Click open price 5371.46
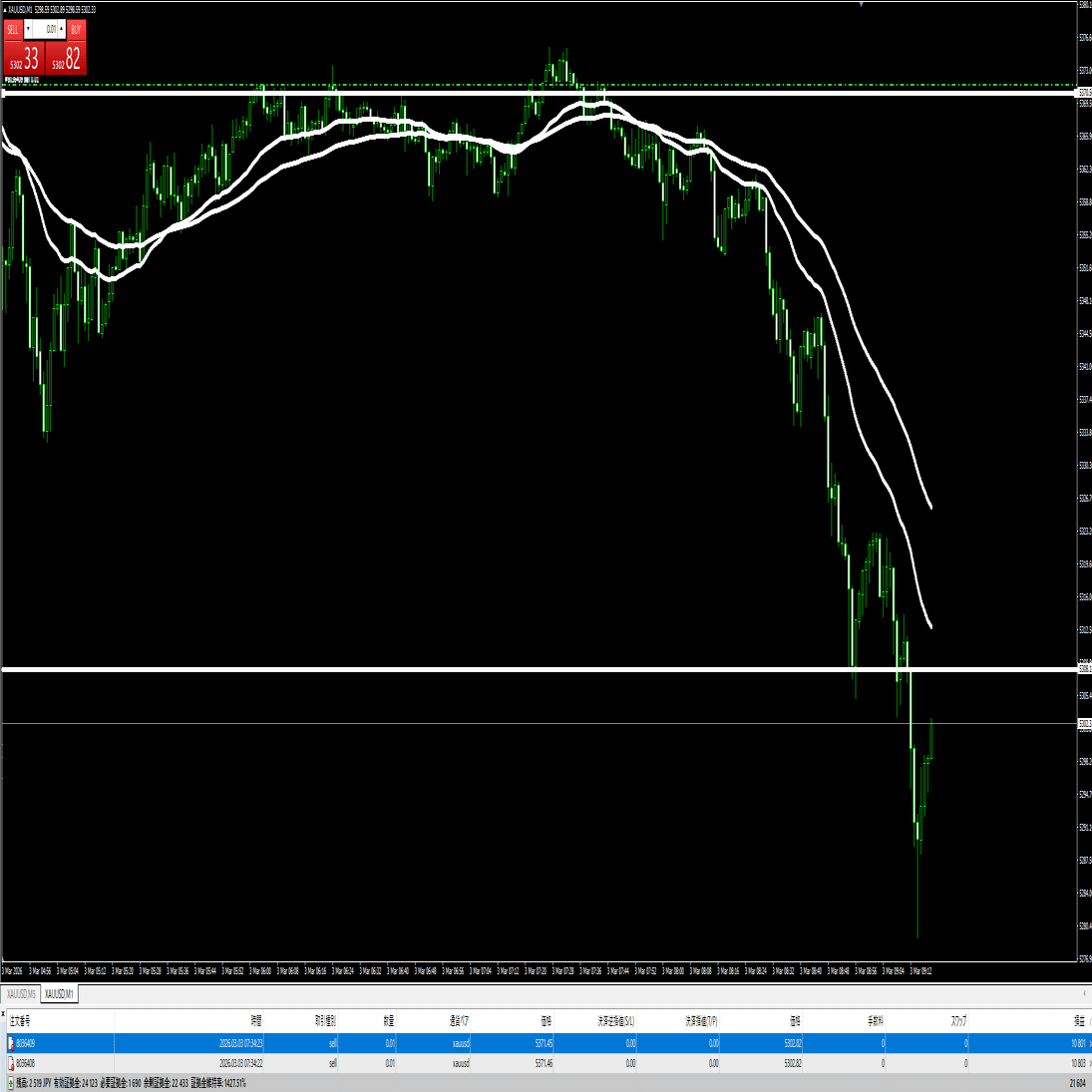This screenshot has width=1092, height=1092. point(544,1063)
